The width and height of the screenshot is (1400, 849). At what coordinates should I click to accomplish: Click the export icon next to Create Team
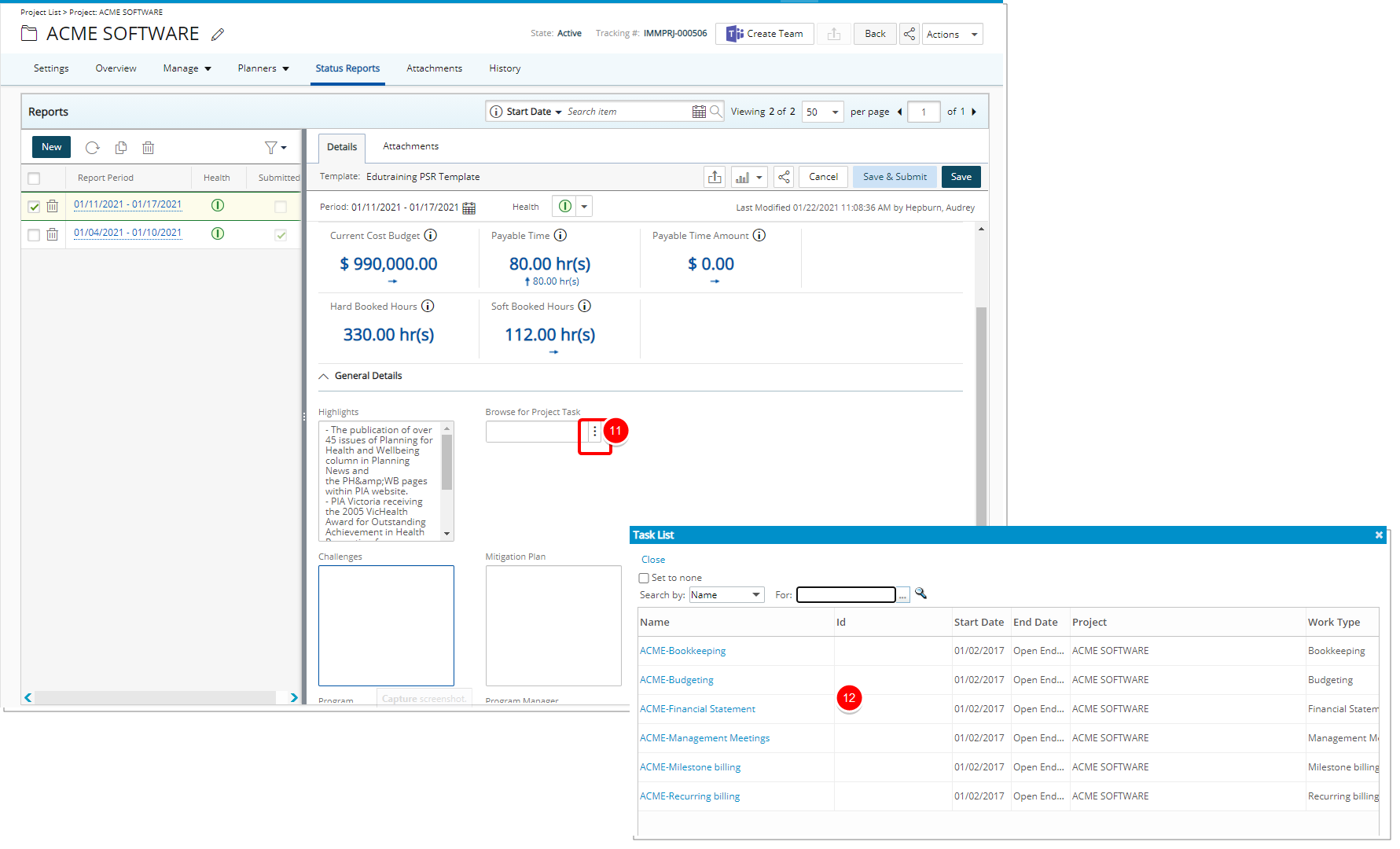pyautogui.click(x=834, y=34)
